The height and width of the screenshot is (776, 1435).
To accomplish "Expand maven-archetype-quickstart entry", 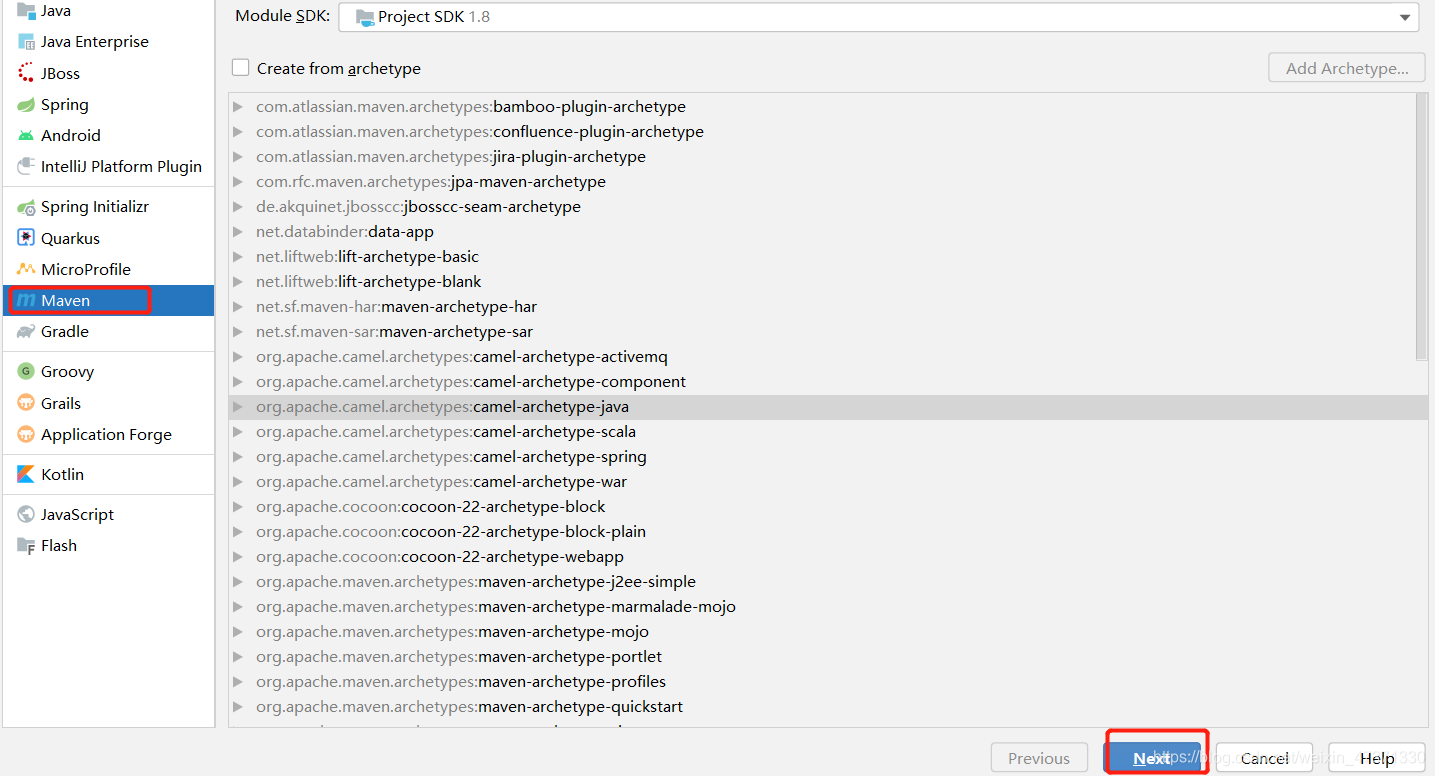I will click(x=238, y=707).
